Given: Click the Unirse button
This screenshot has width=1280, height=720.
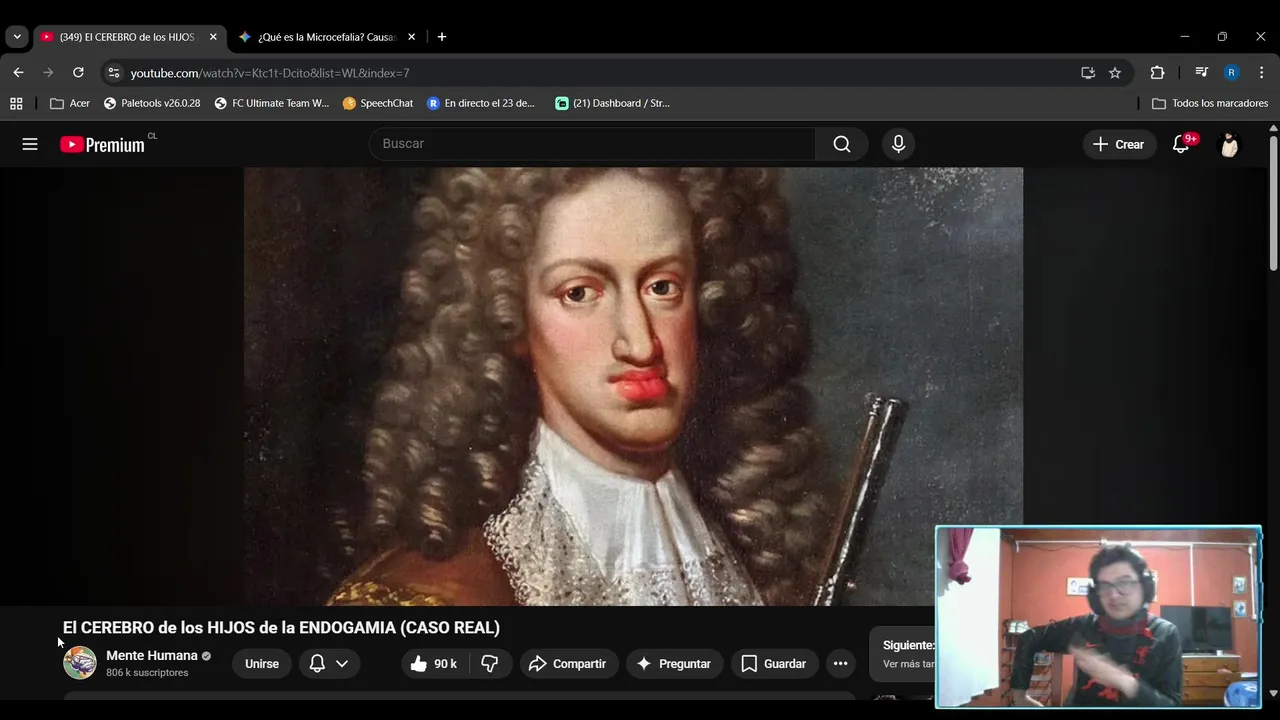Looking at the screenshot, I should 262,663.
